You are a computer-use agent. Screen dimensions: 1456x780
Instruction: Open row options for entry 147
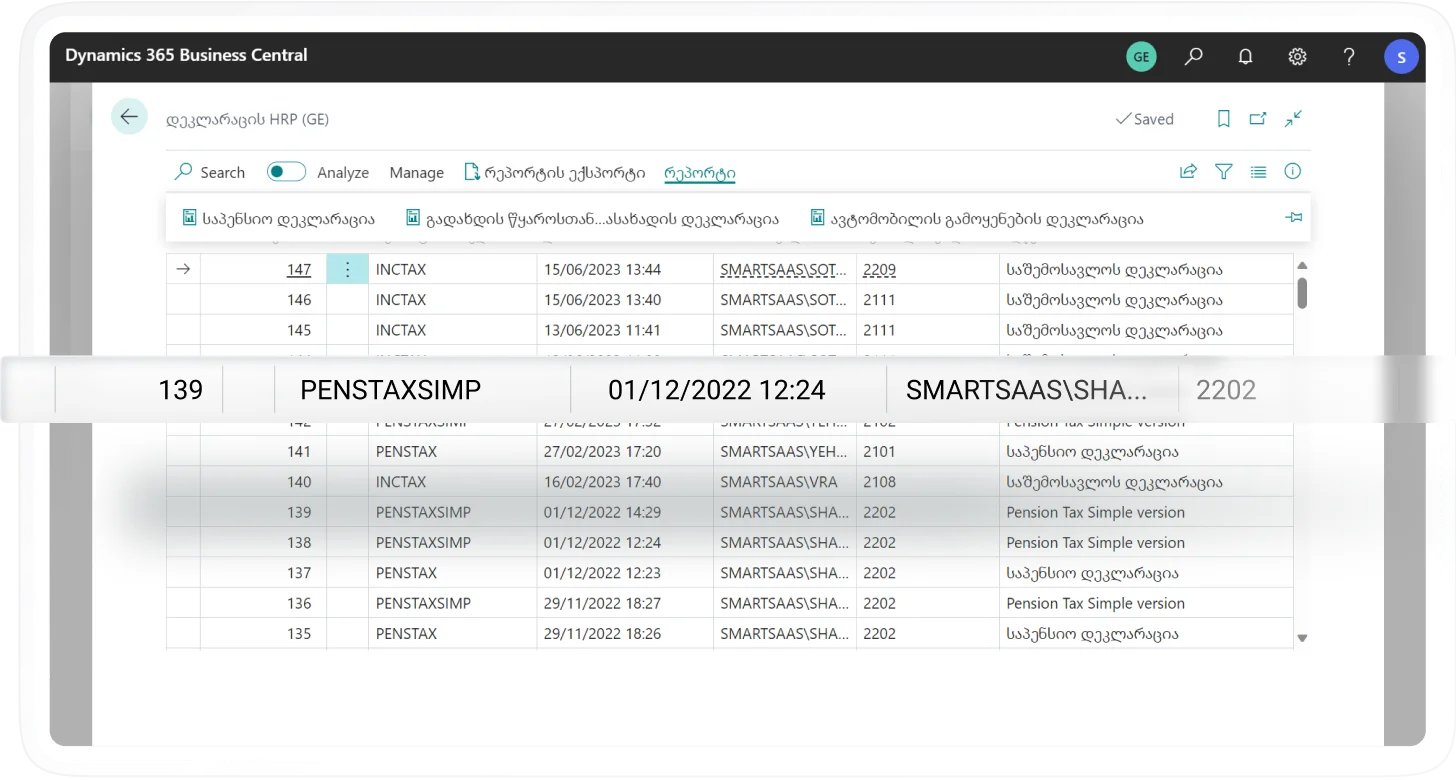pyautogui.click(x=347, y=269)
